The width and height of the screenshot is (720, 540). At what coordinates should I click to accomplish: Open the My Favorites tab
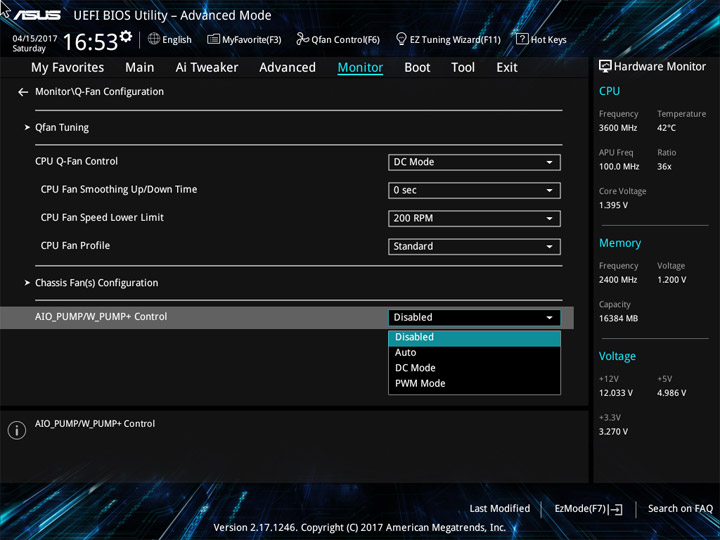[68, 68]
